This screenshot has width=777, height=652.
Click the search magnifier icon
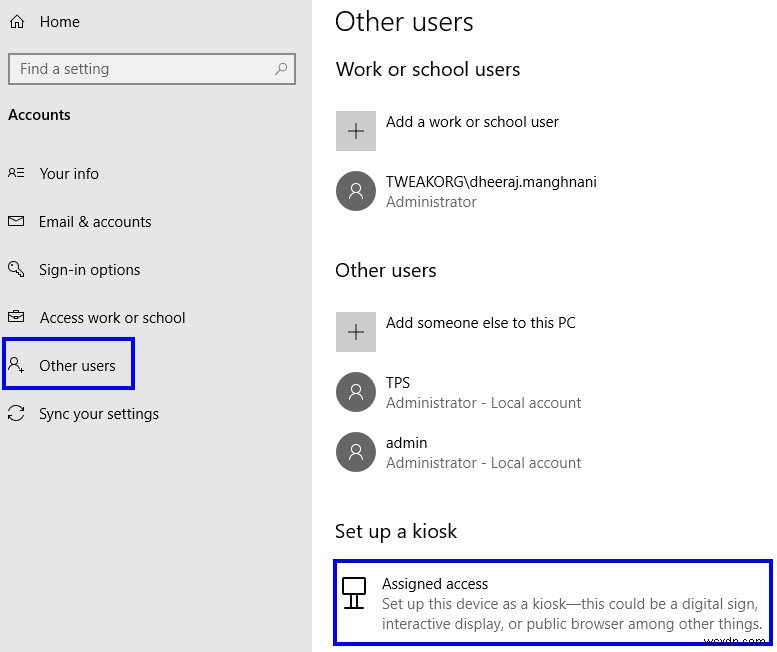click(x=281, y=69)
